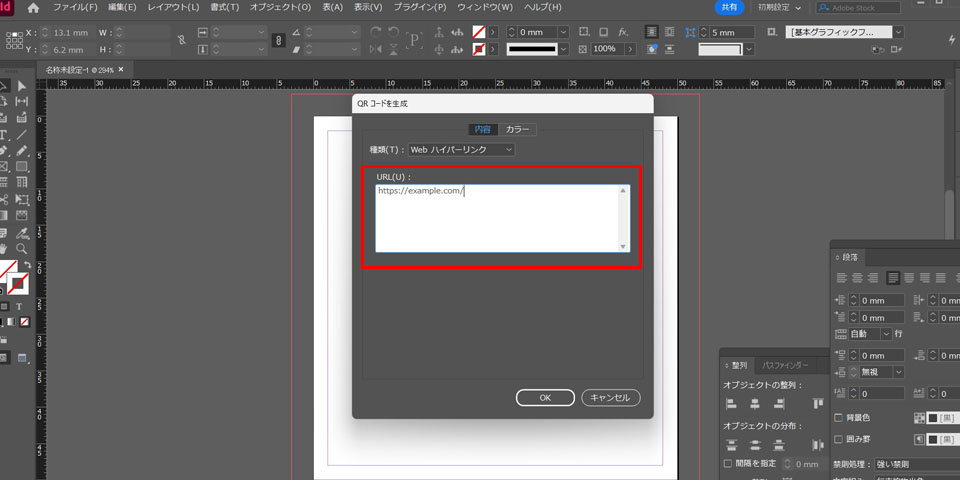Enable the 背景色 checkbox
960x480 pixels.
(x=839, y=417)
